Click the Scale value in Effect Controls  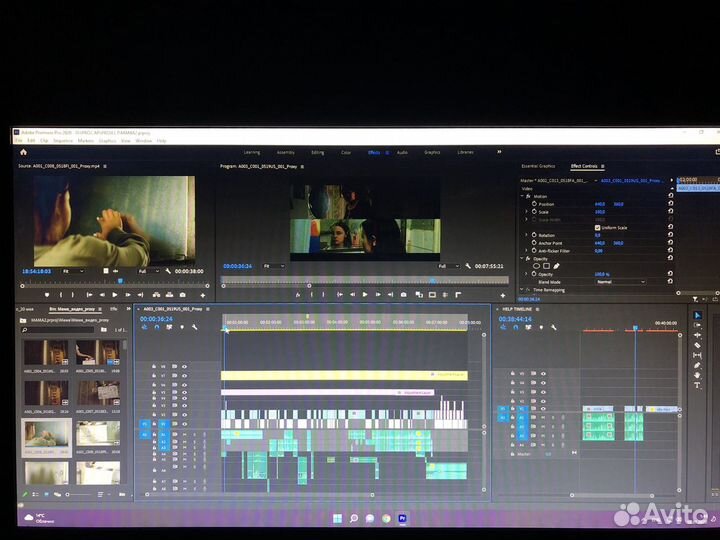tap(600, 212)
